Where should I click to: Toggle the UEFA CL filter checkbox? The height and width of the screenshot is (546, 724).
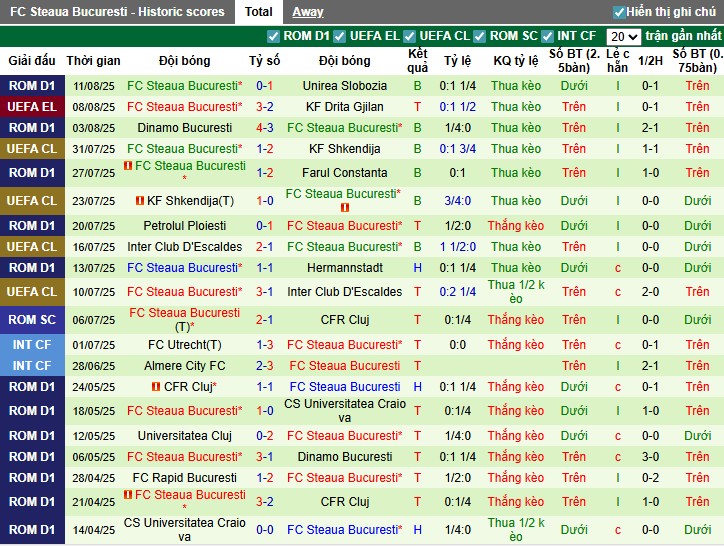click(410, 36)
